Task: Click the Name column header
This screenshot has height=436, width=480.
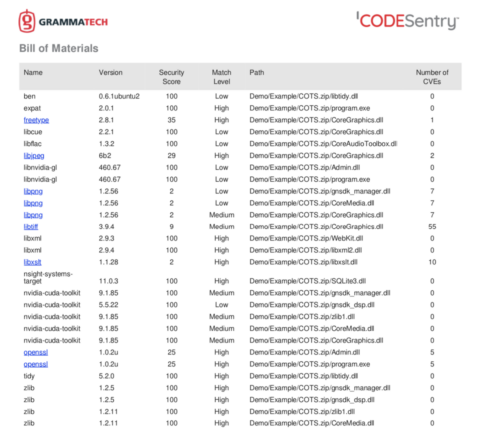Action: point(33,72)
